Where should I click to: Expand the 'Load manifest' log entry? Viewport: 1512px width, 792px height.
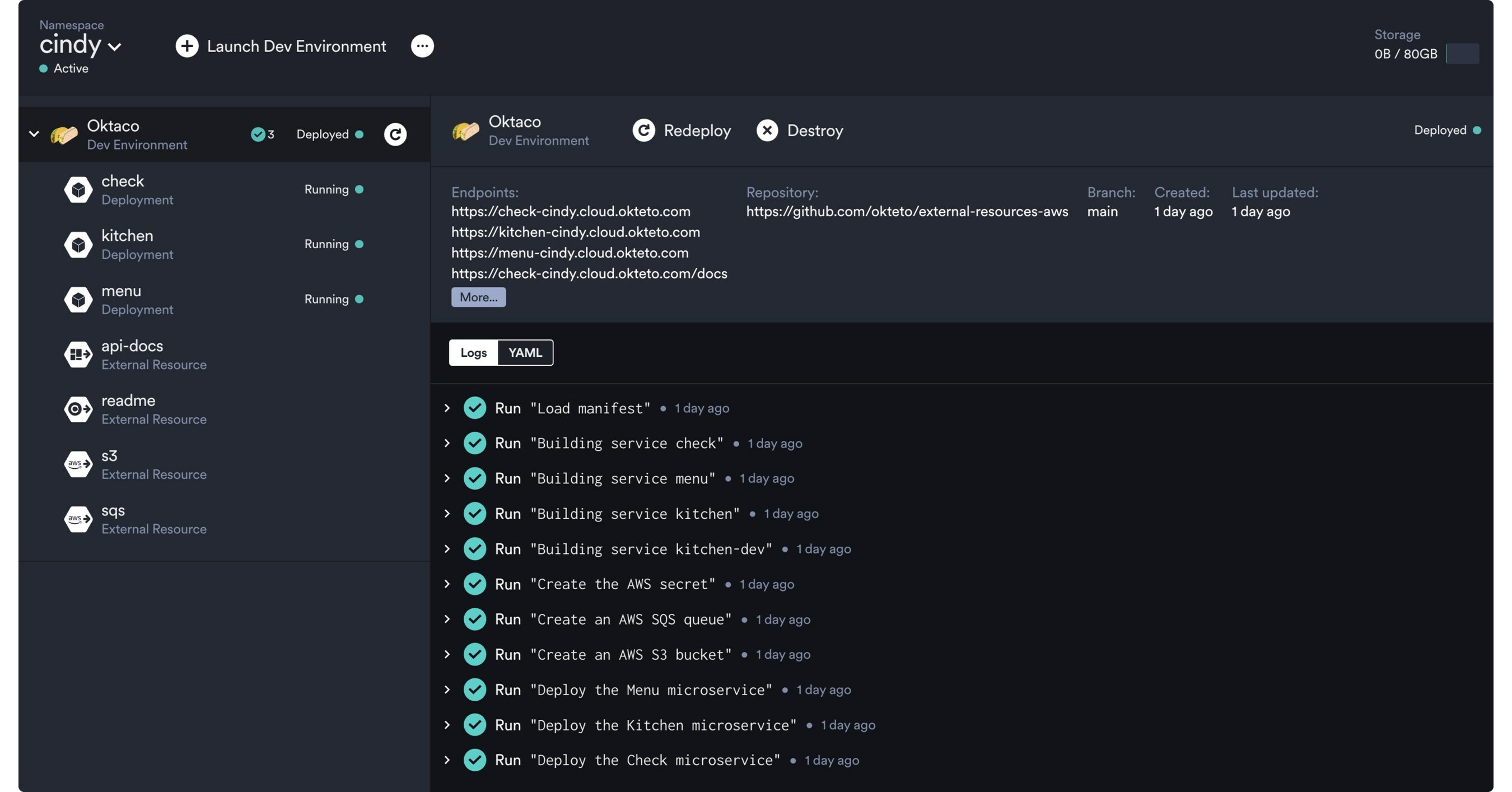(447, 407)
